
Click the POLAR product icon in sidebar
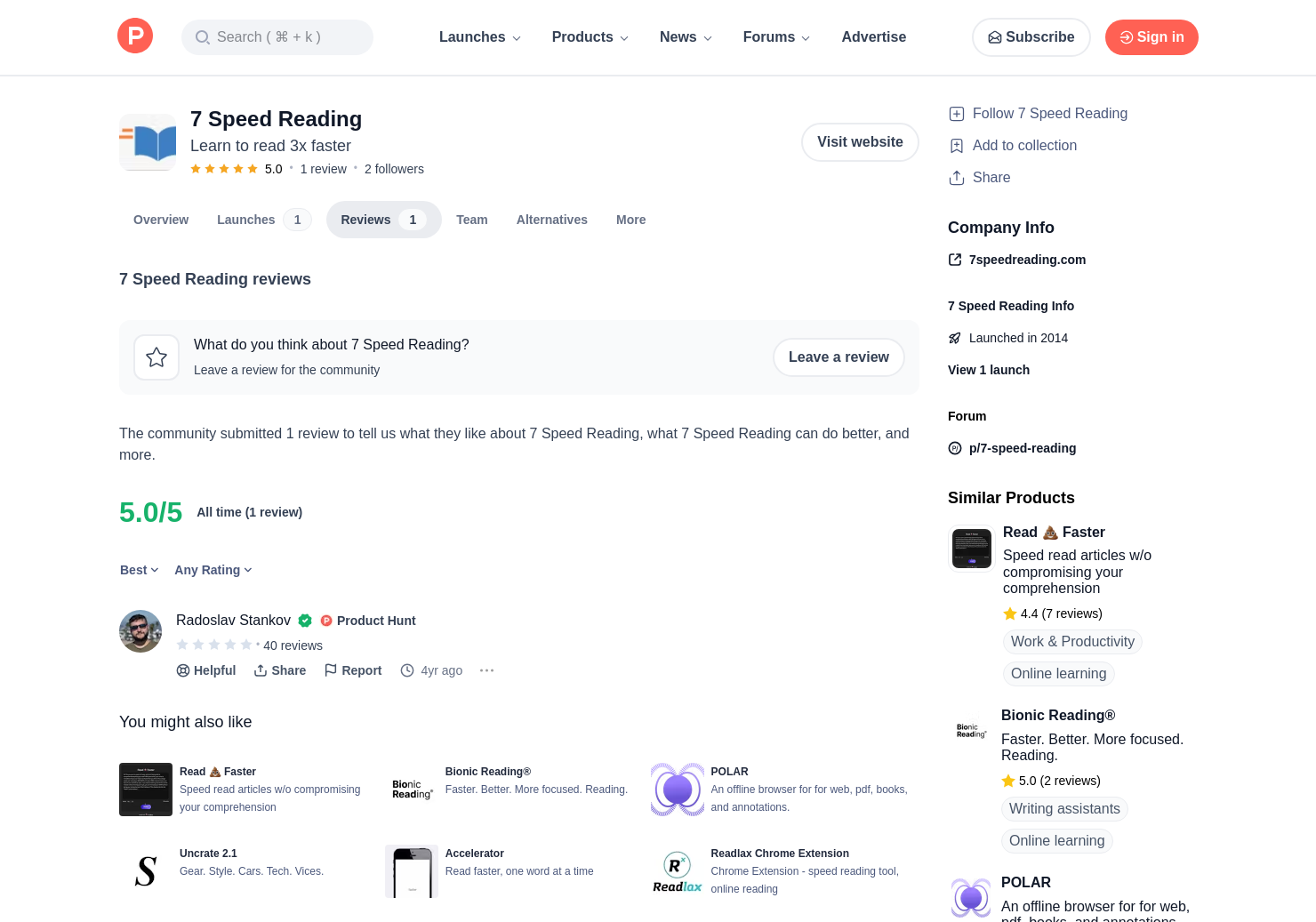tap(971, 897)
